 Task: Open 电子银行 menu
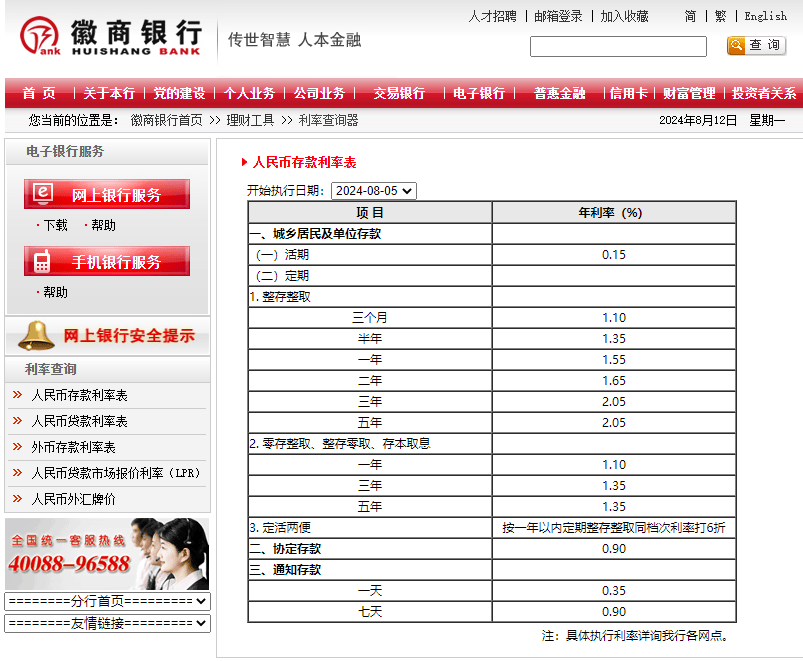coord(479,93)
